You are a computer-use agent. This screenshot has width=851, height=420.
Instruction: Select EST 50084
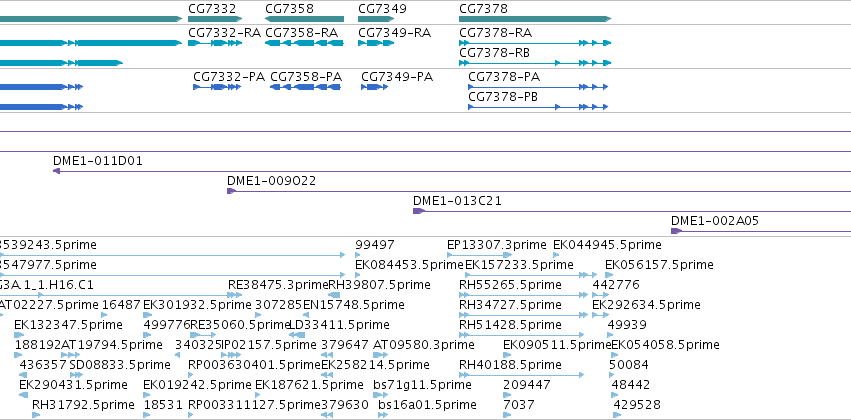(629, 365)
